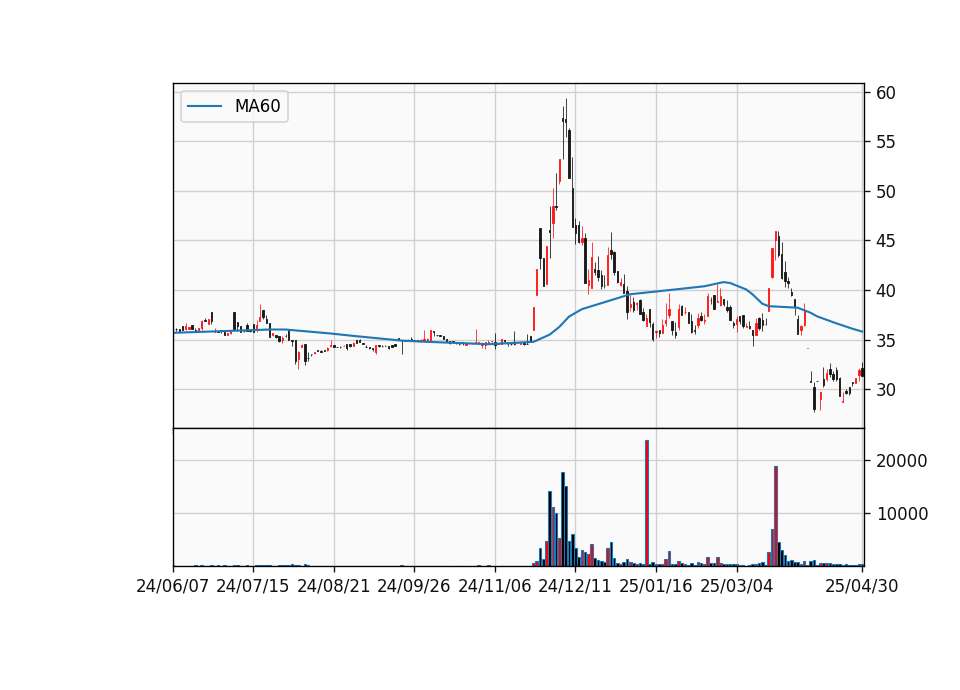Click the 60 price axis label

[x=885, y=93]
